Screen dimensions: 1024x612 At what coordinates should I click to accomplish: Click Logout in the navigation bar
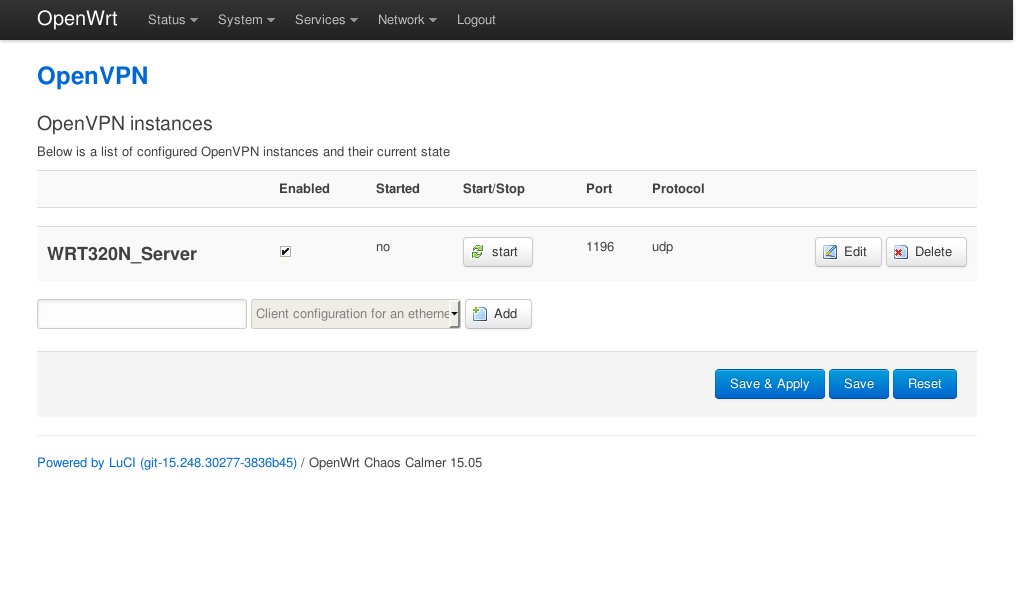point(476,20)
